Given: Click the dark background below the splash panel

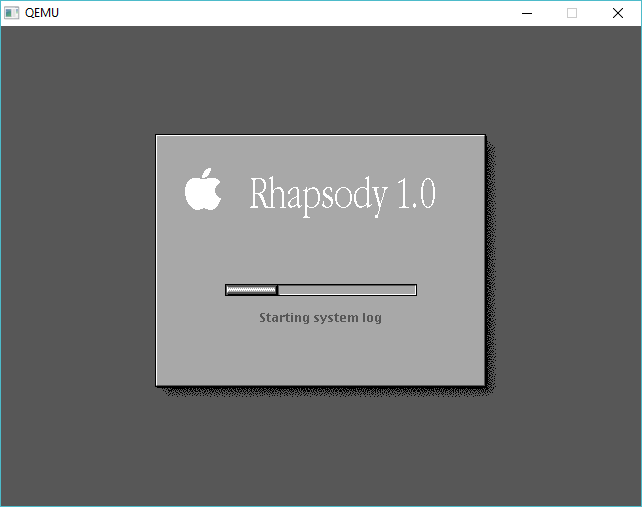Looking at the screenshot, I should coord(320,450).
